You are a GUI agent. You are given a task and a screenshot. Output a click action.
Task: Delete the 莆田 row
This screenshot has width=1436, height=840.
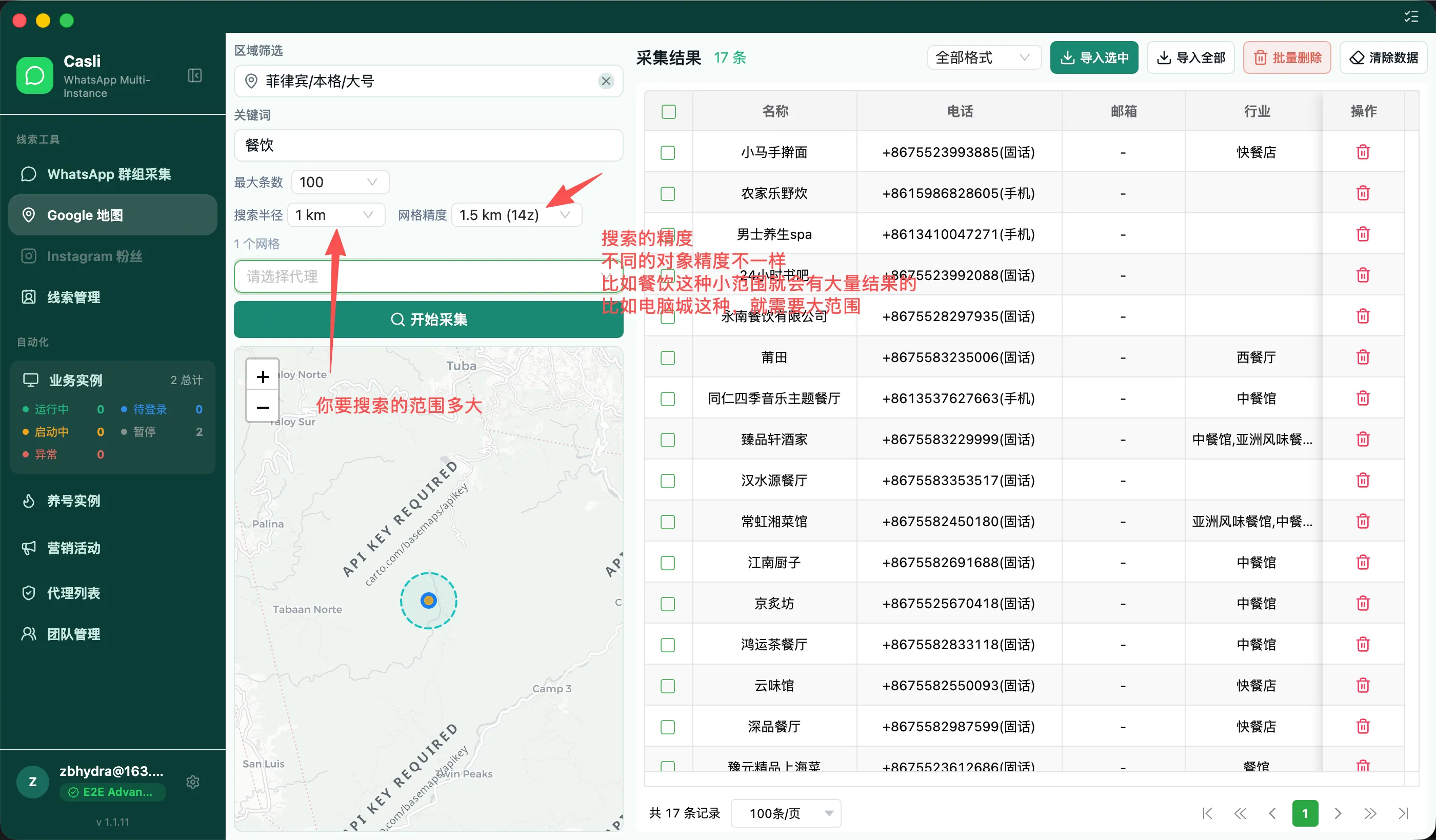[x=1363, y=357]
